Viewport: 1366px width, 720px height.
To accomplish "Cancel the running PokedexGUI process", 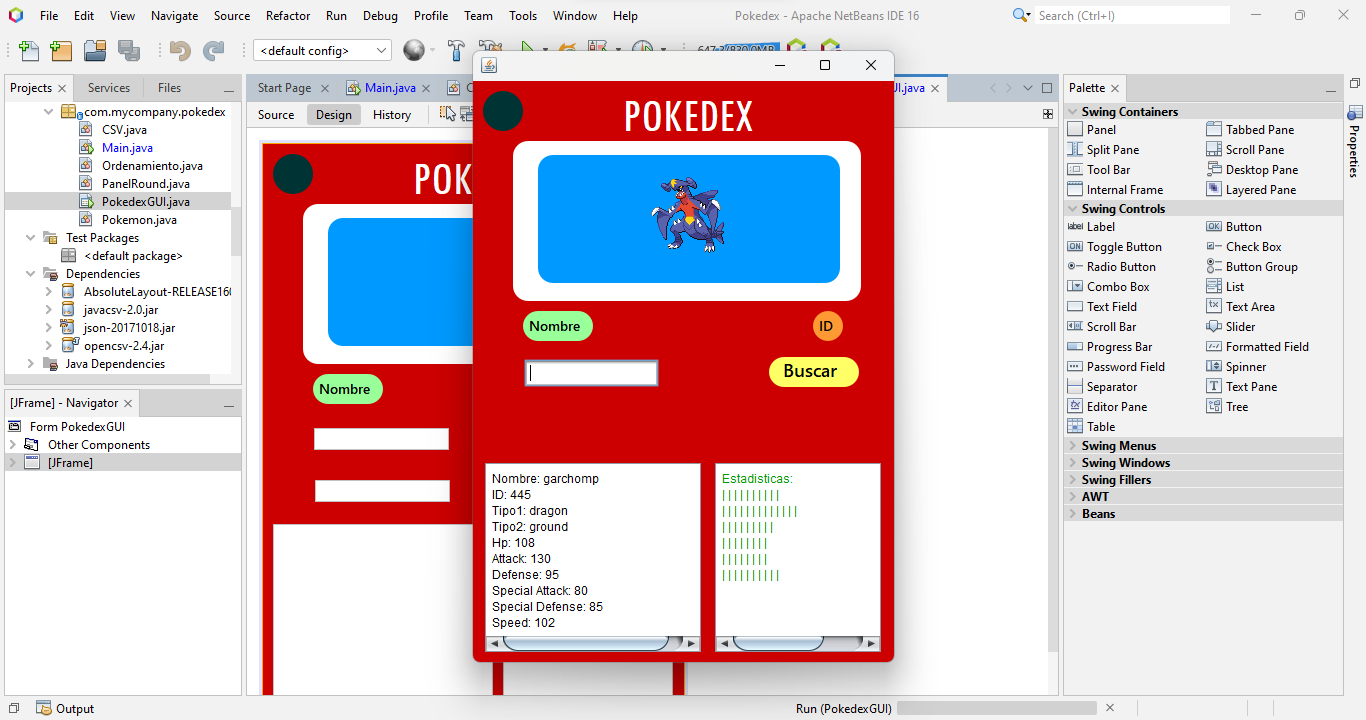I will (1109, 708).
